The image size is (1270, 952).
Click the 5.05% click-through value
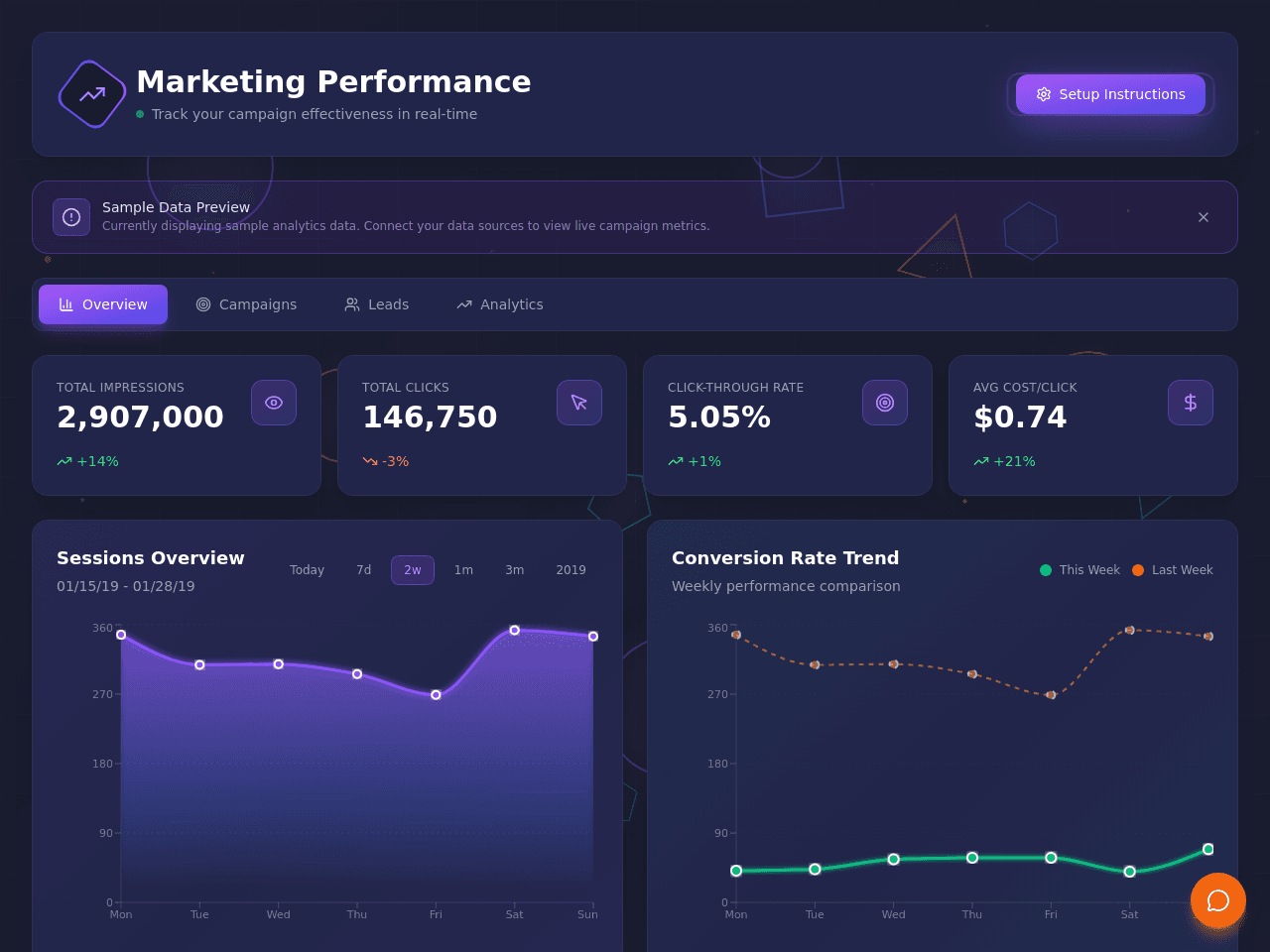(x=719, y=417)
